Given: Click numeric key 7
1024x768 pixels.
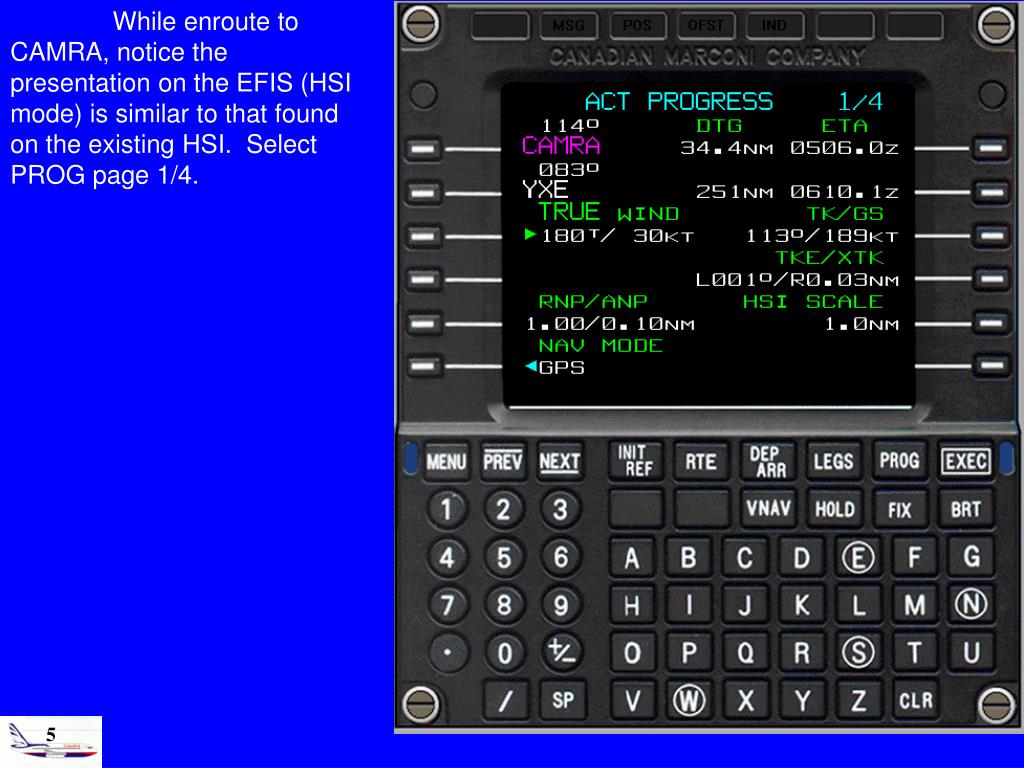Looking at the screenshot, I should pos(447,605).
